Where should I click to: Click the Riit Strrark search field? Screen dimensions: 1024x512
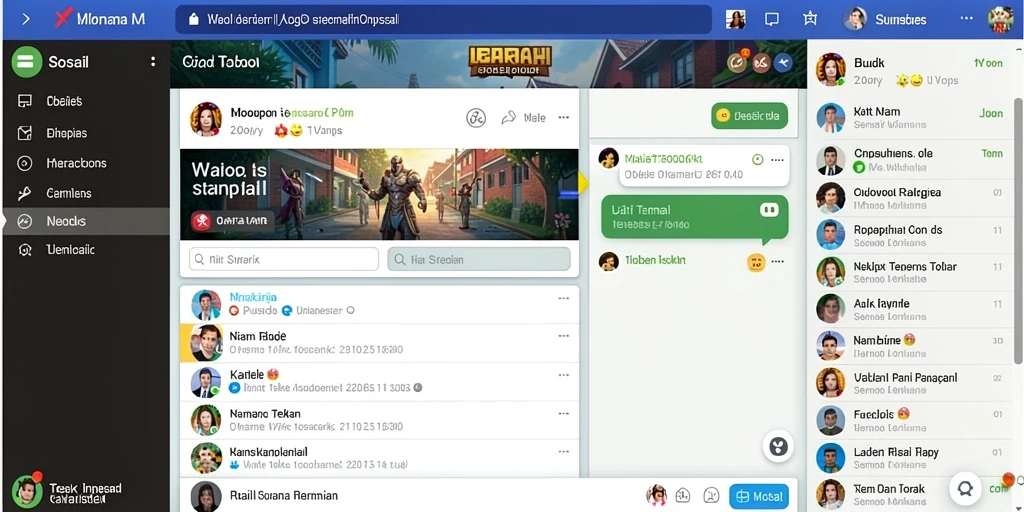pos(283,259)
